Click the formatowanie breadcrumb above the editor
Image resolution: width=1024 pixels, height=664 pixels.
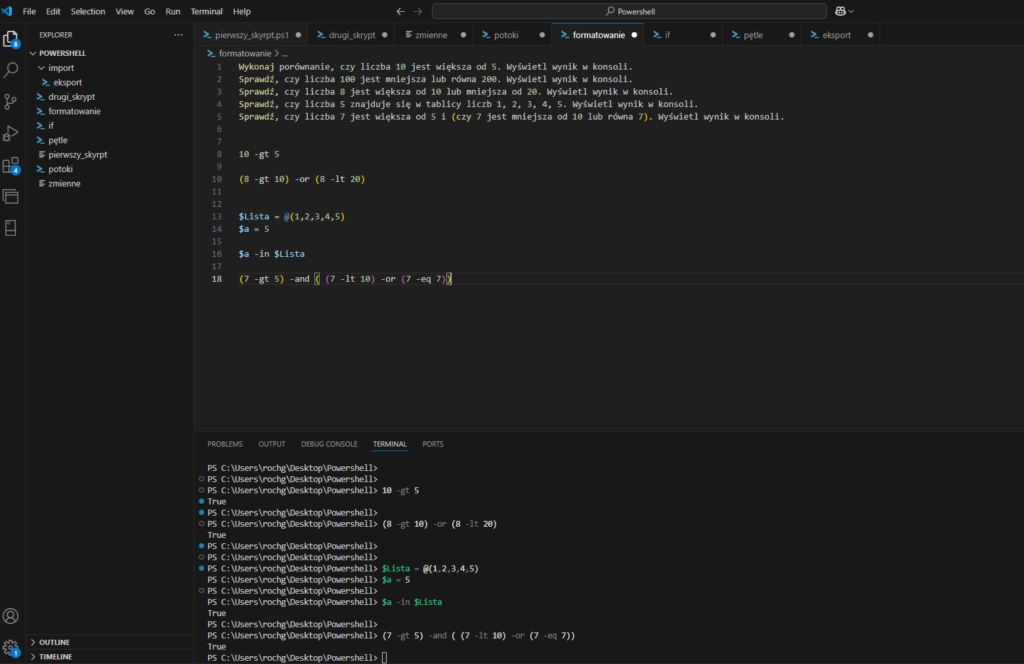click(x=243, y=53)
